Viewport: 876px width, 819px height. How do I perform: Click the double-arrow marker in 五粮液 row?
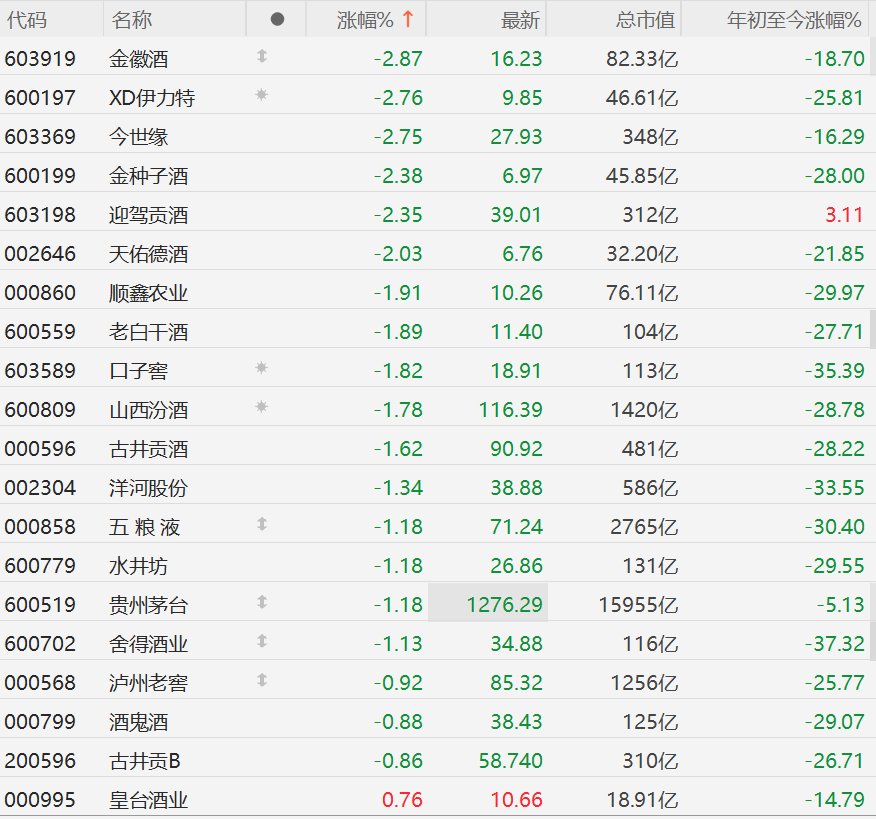click(261, 524)
